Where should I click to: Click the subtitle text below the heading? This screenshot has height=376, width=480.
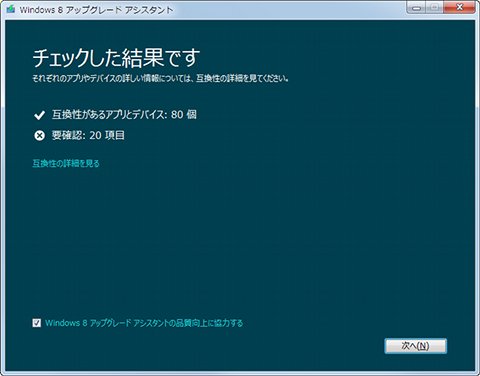[160, 79]
